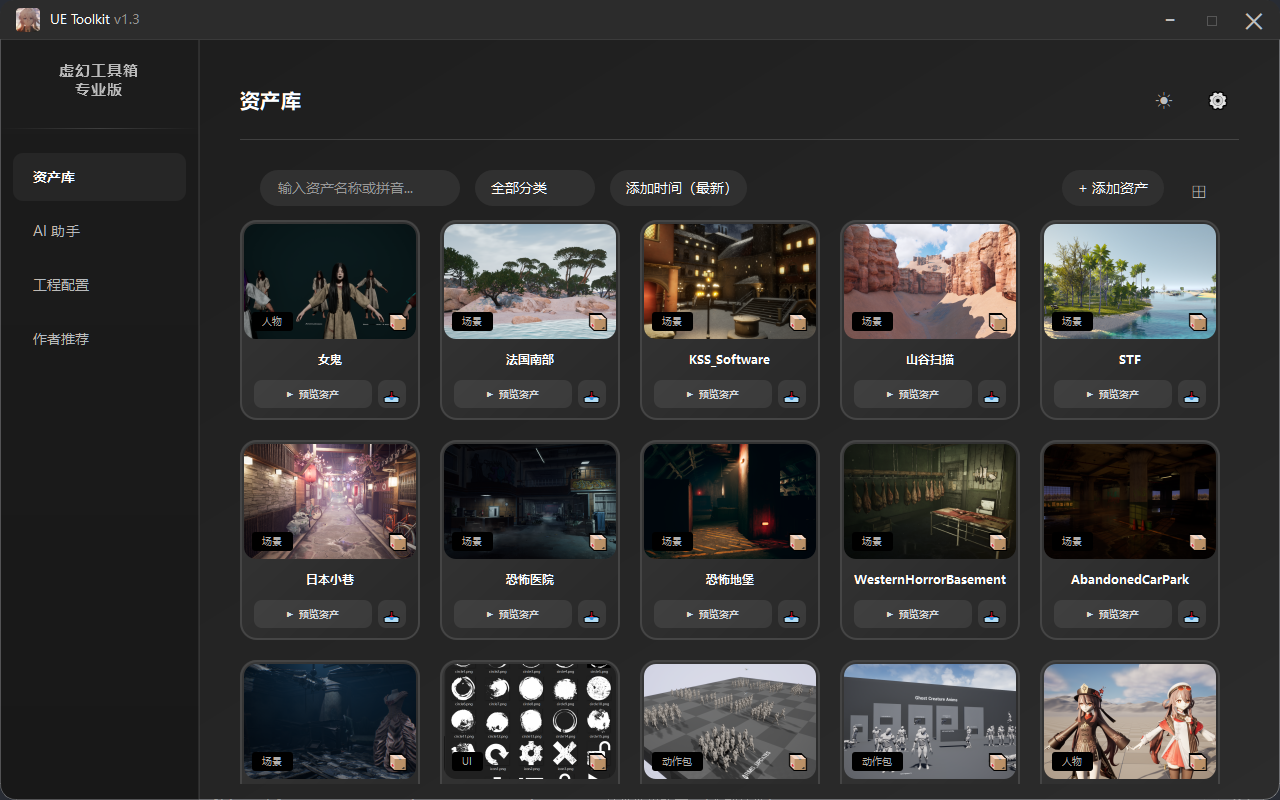
Task: Click the + 添加资产 button
Action: [1112, 188]
